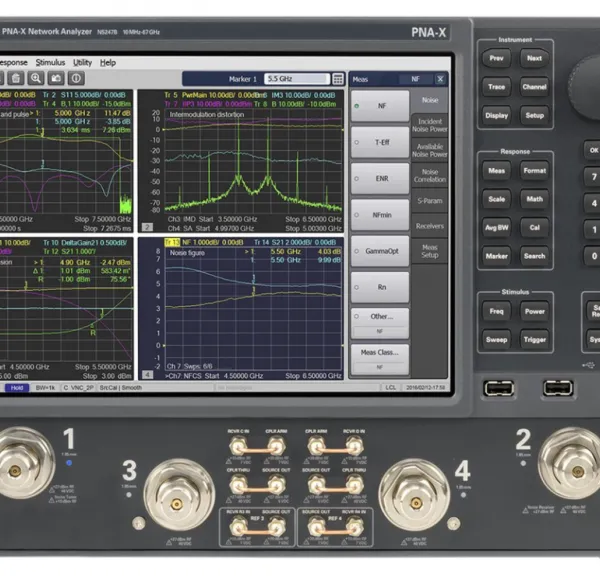Choose the Other... measurement softkey
The height and width of the screenshot is (576, 600).
point(380,323)
